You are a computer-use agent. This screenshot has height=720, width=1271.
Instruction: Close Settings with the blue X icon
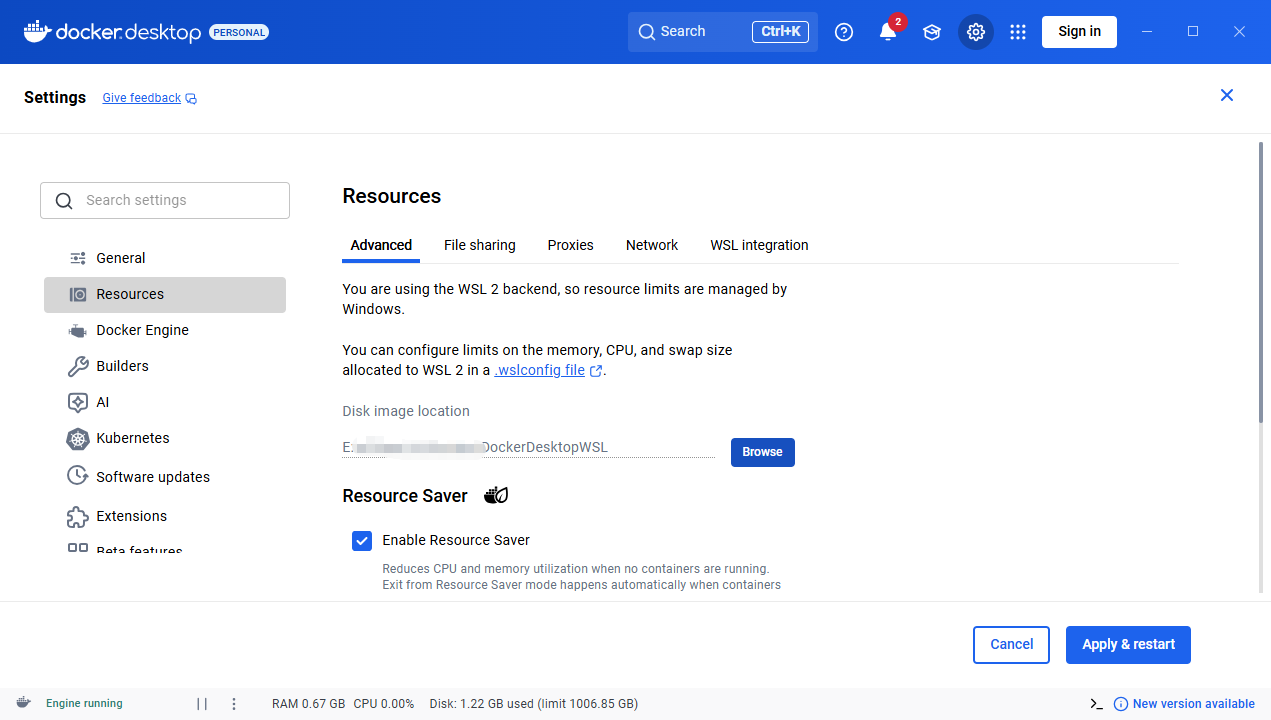(1227, 95)
